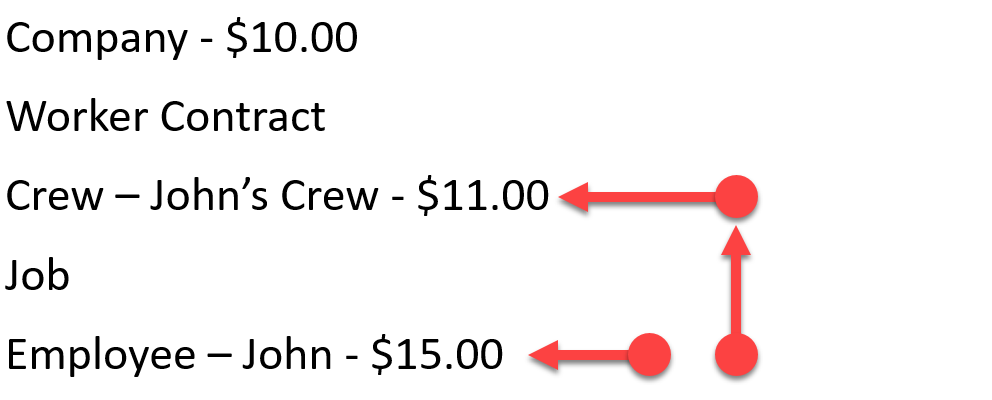The height and width of the screenshot is (400, 992).
Task: Click the Employee – John - $15.00 line
Action: (x=254, y=355)
